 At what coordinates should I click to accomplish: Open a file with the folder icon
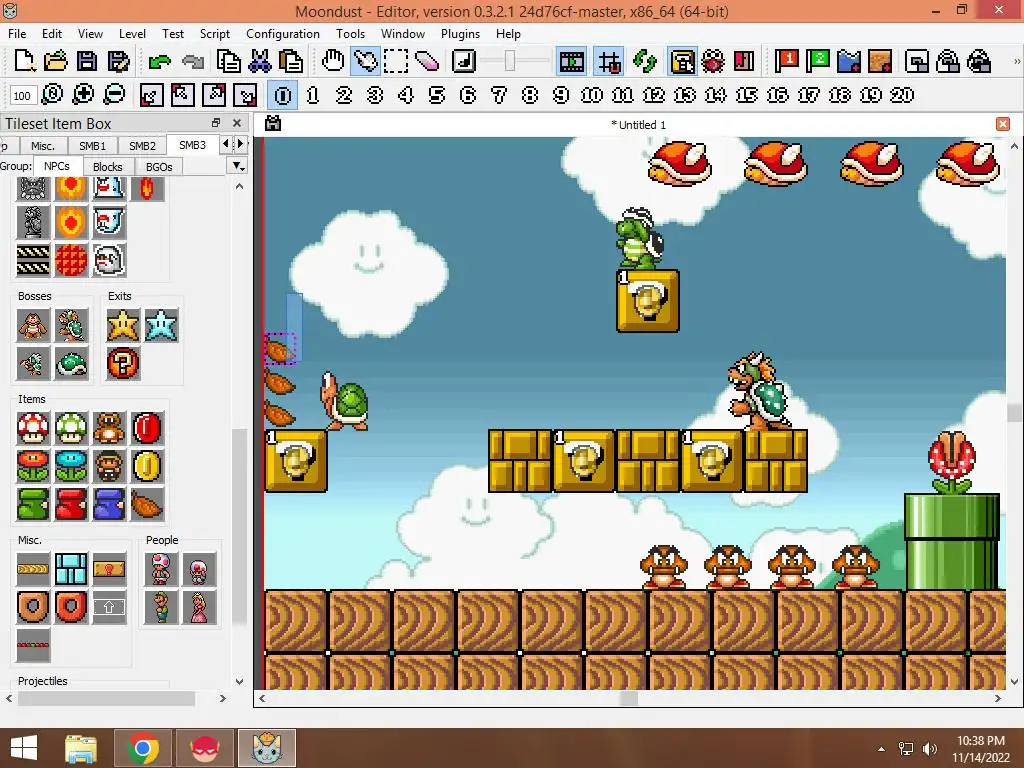[56, 61]
